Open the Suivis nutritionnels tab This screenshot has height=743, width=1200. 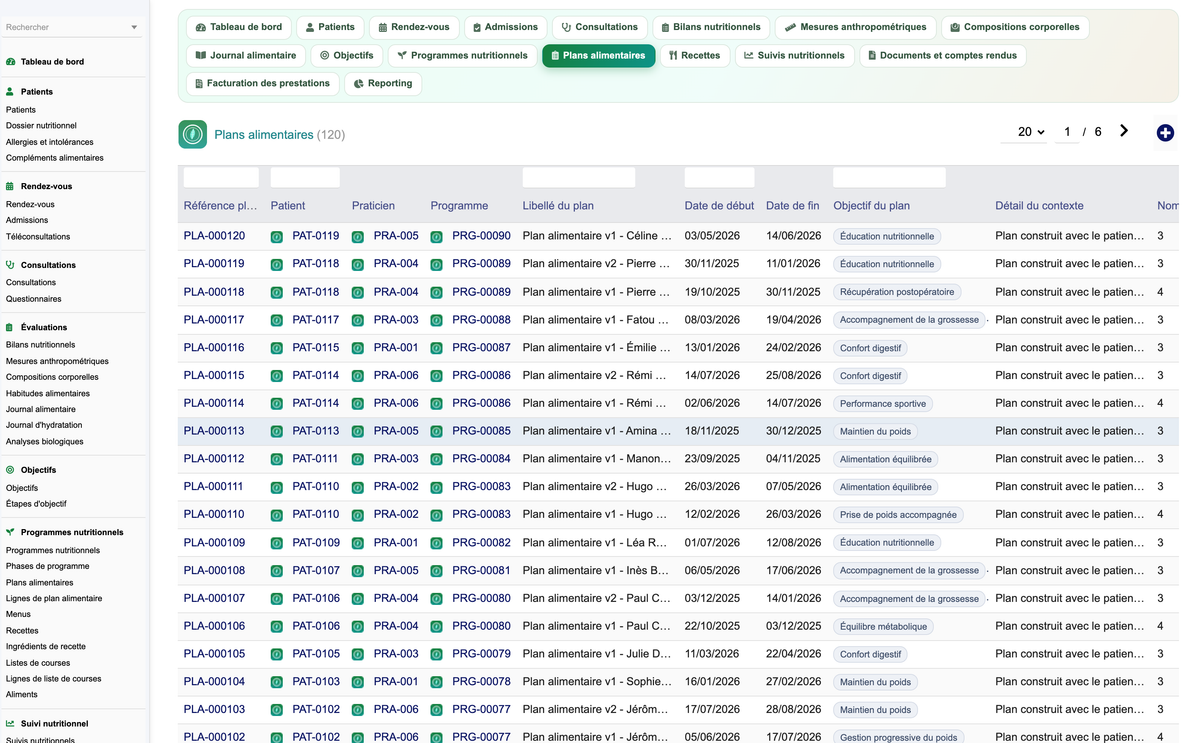[794, 55]
